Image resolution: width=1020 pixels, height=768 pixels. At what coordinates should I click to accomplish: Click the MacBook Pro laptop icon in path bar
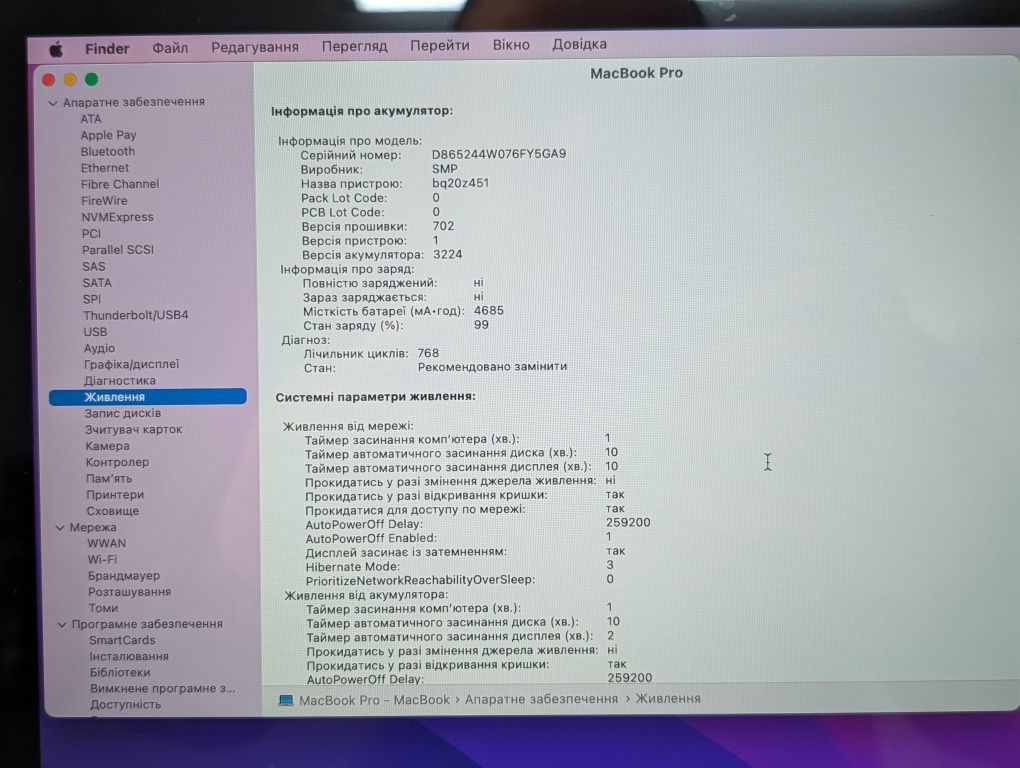coord(286,700)
